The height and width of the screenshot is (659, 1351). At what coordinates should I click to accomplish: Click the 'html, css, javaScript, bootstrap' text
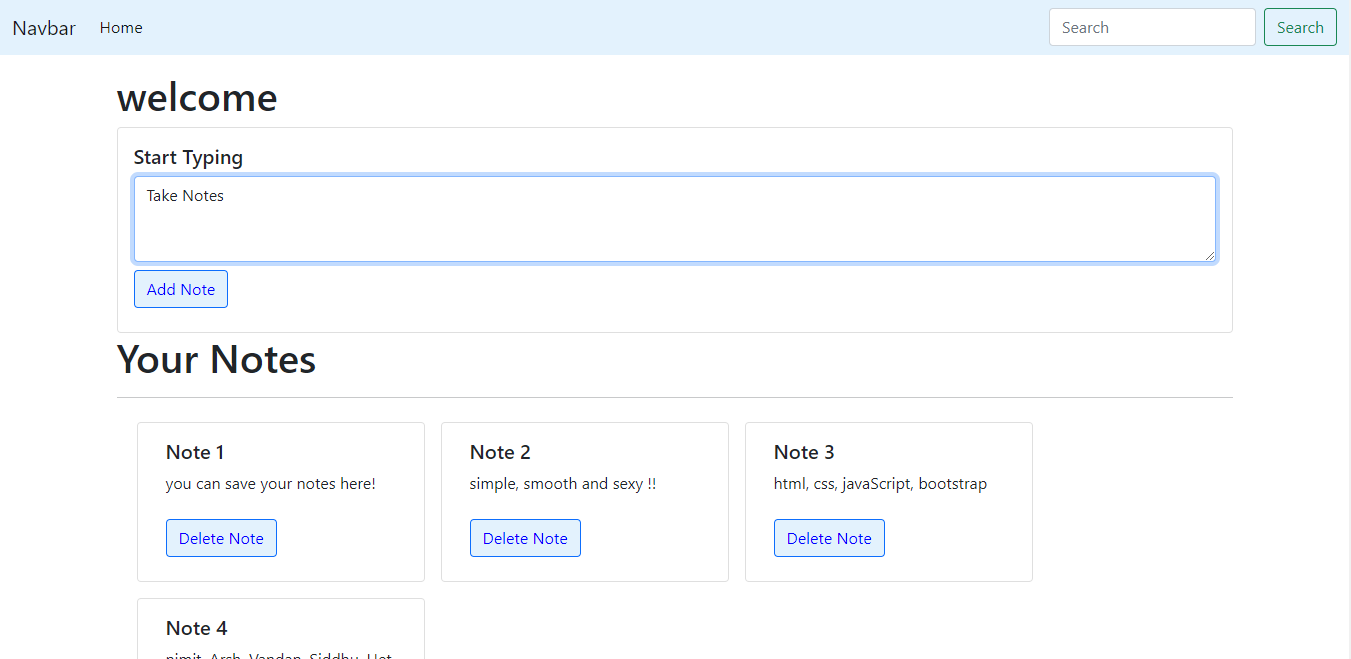[x=880, y=484]
